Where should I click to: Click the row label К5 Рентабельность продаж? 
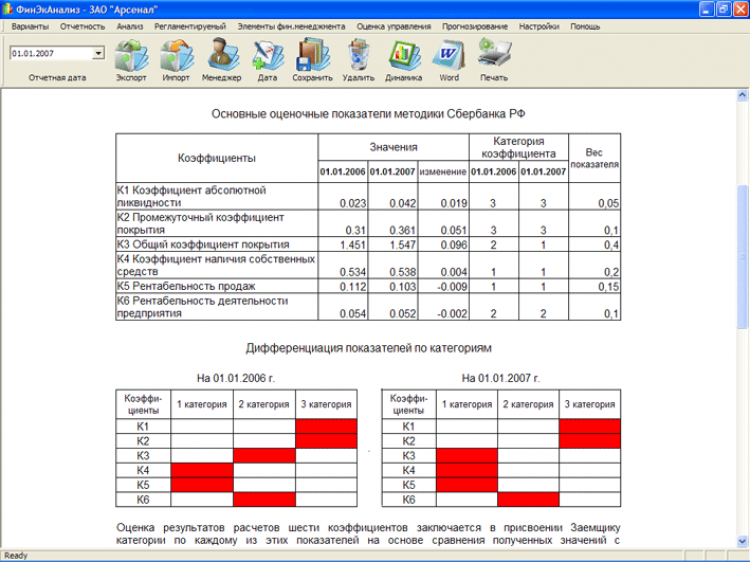[x=186, y=286]
